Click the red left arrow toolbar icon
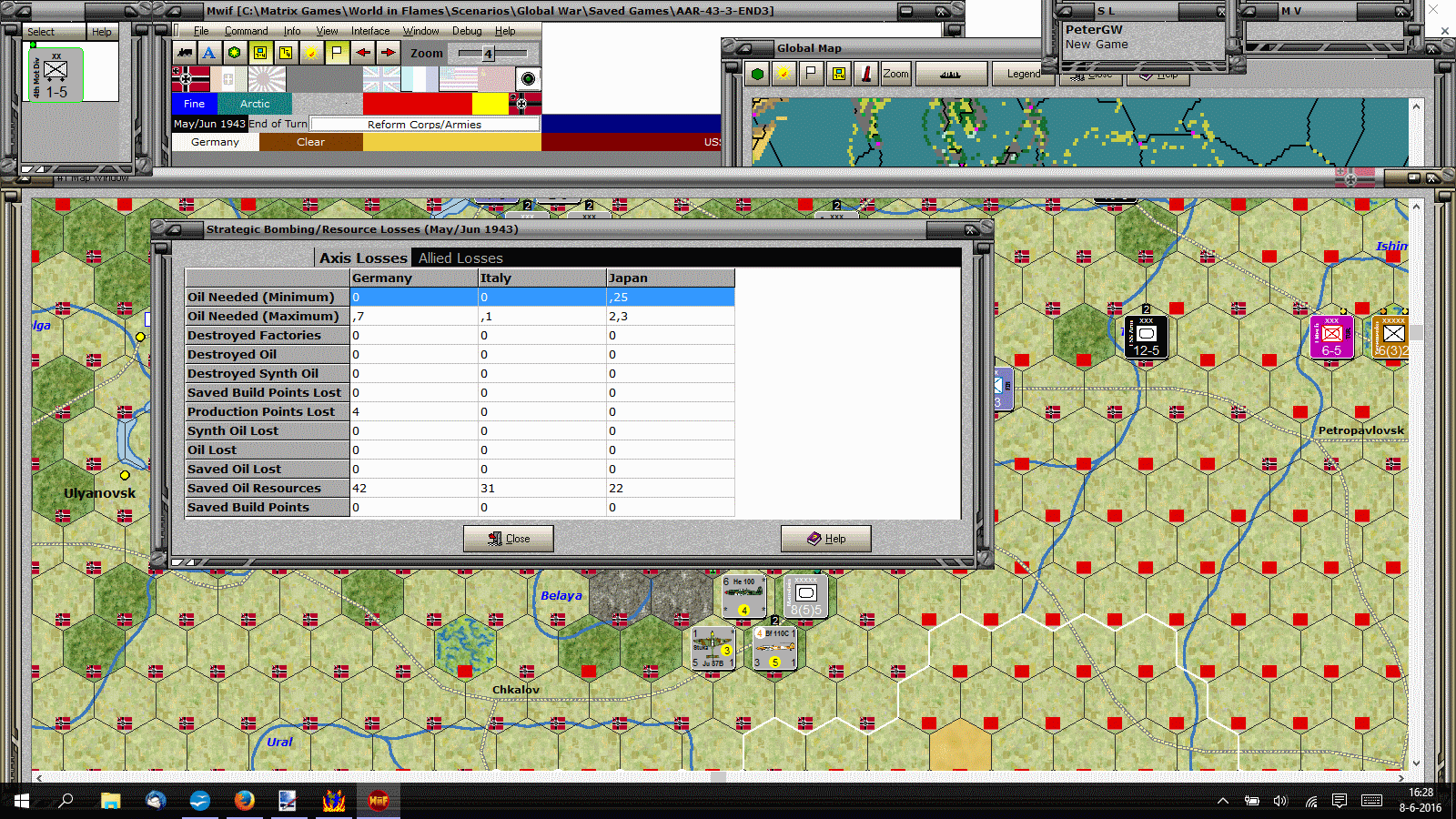 363,53
